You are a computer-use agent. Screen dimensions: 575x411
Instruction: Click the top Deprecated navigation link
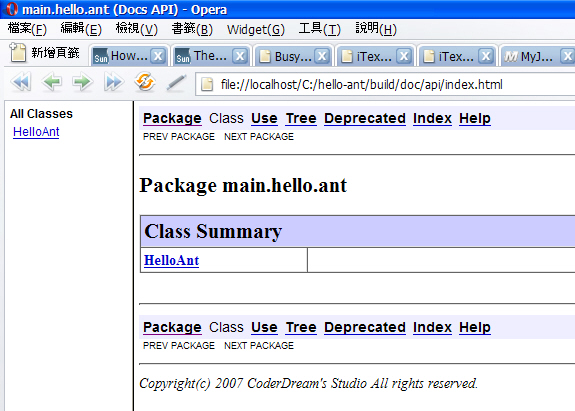point(365,118)
